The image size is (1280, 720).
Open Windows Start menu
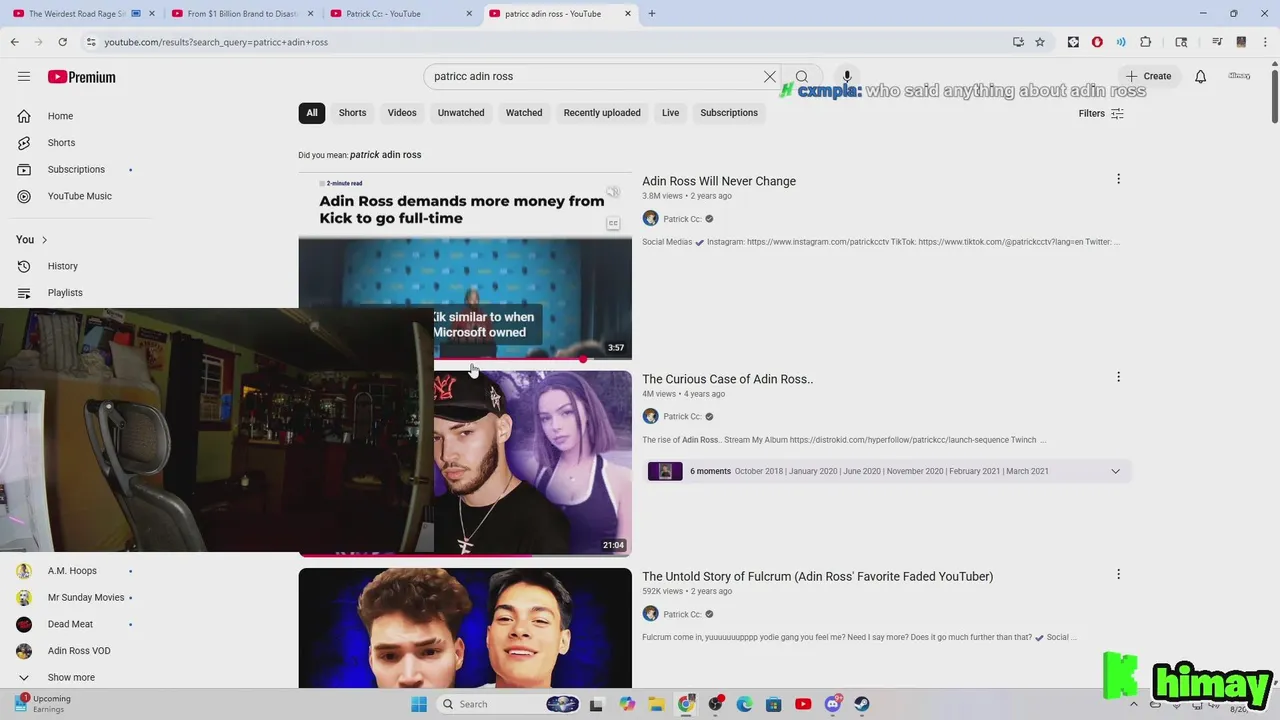pyautogui.click(x=419, y=704)
